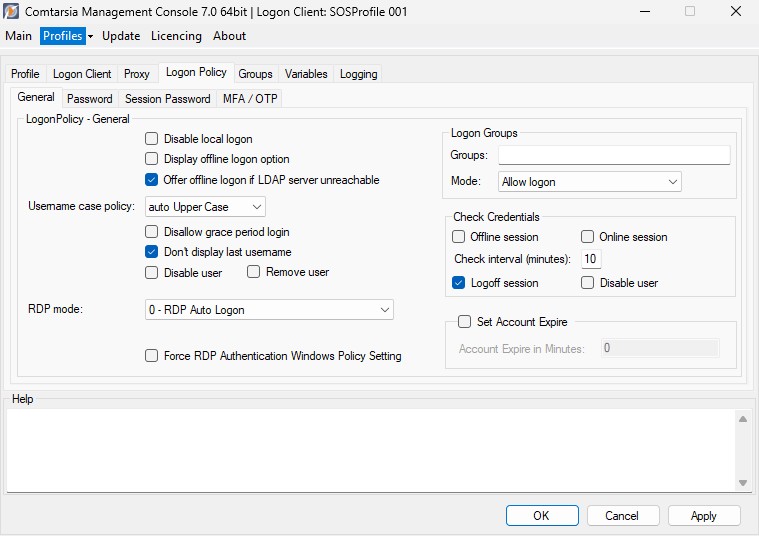759x536 pixels.
Task: Close the Management Console window
Action: point(736,11)
